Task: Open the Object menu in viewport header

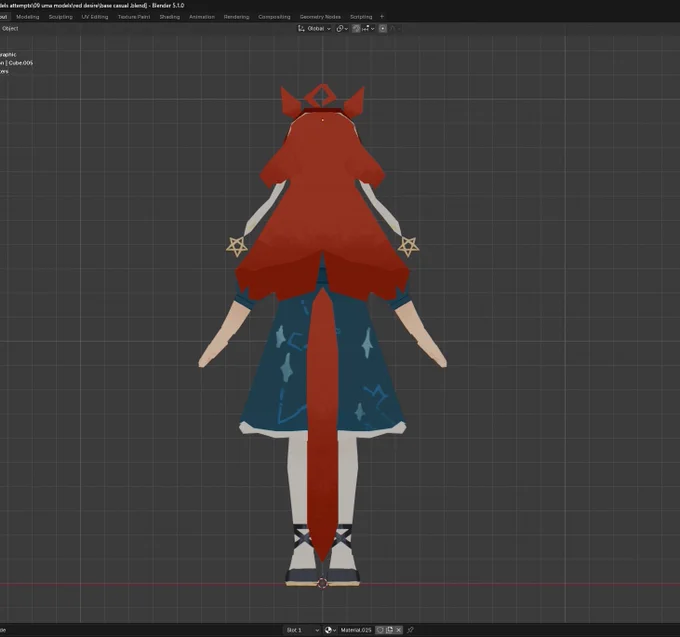Action: (x=10, y=29)
